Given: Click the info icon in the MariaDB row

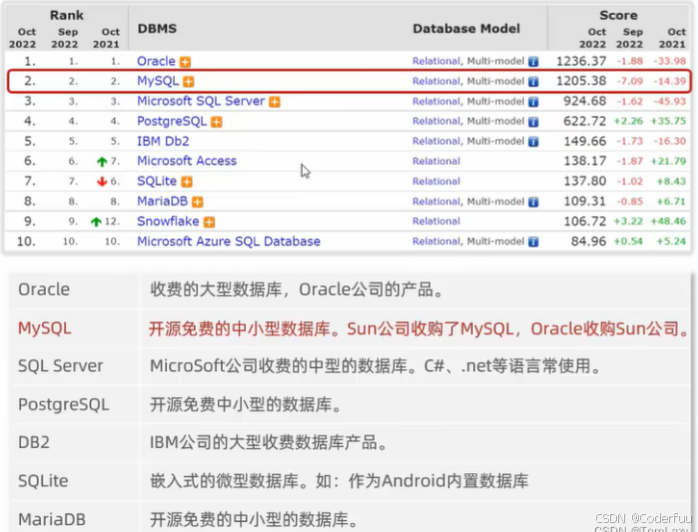Looking at the screenshot, I should pos(533,202).
